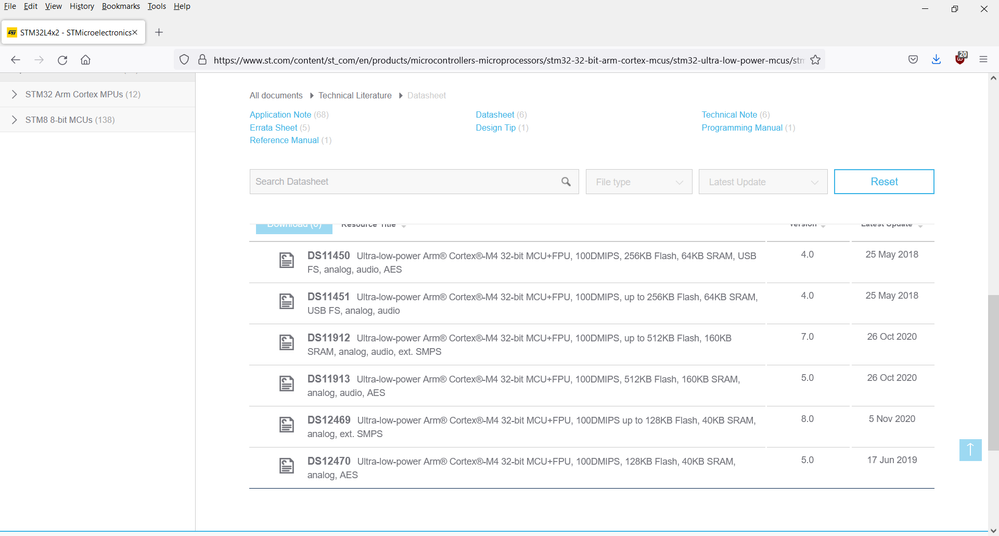This screenshot has height=536, width=999.
Task: Click version '8.0' of DS12469
Action: coord(807,419)
